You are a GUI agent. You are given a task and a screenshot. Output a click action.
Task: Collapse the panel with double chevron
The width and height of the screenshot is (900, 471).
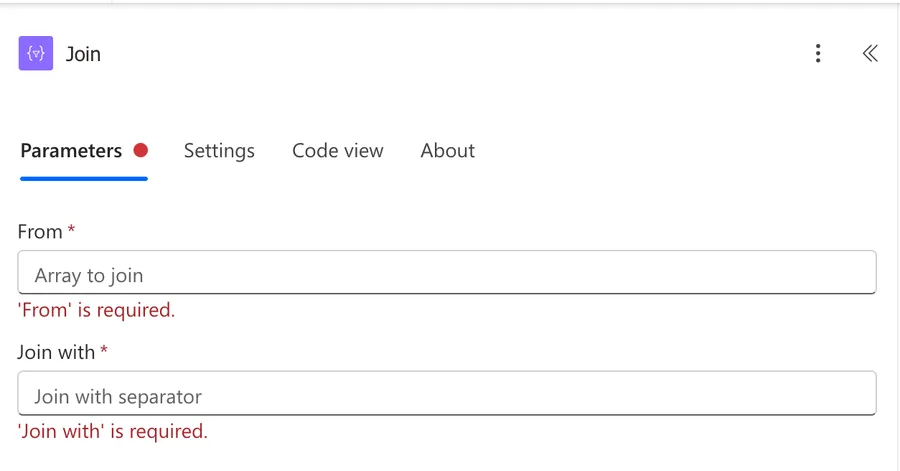pos(870,53)
